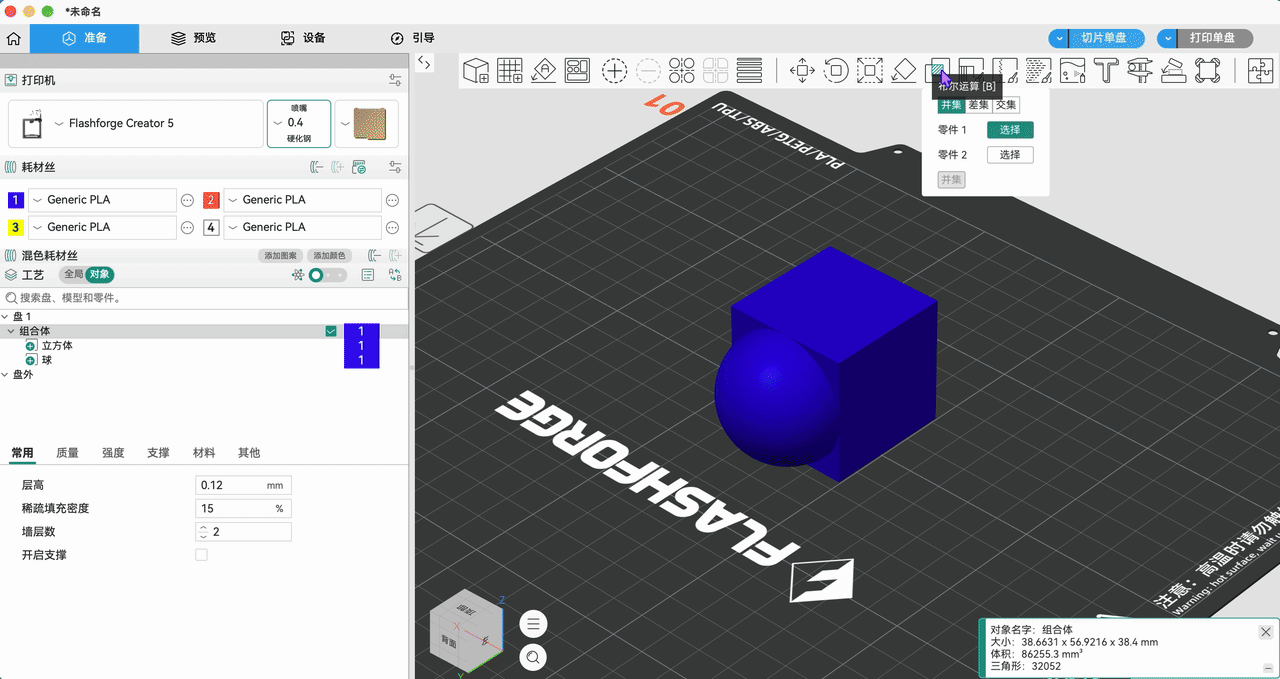Click the Add plate grid icon
This screenshot has width=1280, height=679.
coord(510,70)
